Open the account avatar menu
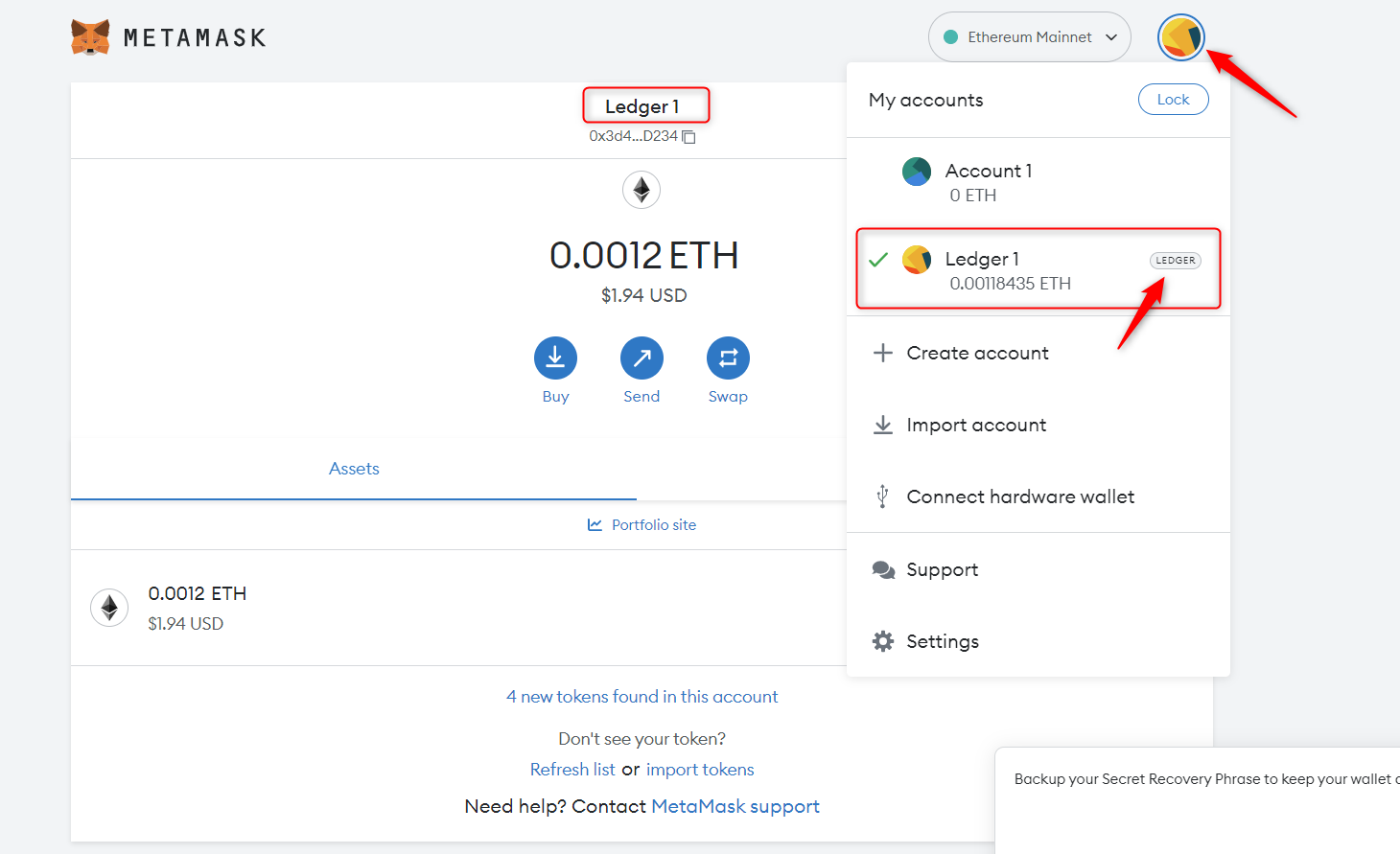1400x854 pixels. (x=1180, y=37)
